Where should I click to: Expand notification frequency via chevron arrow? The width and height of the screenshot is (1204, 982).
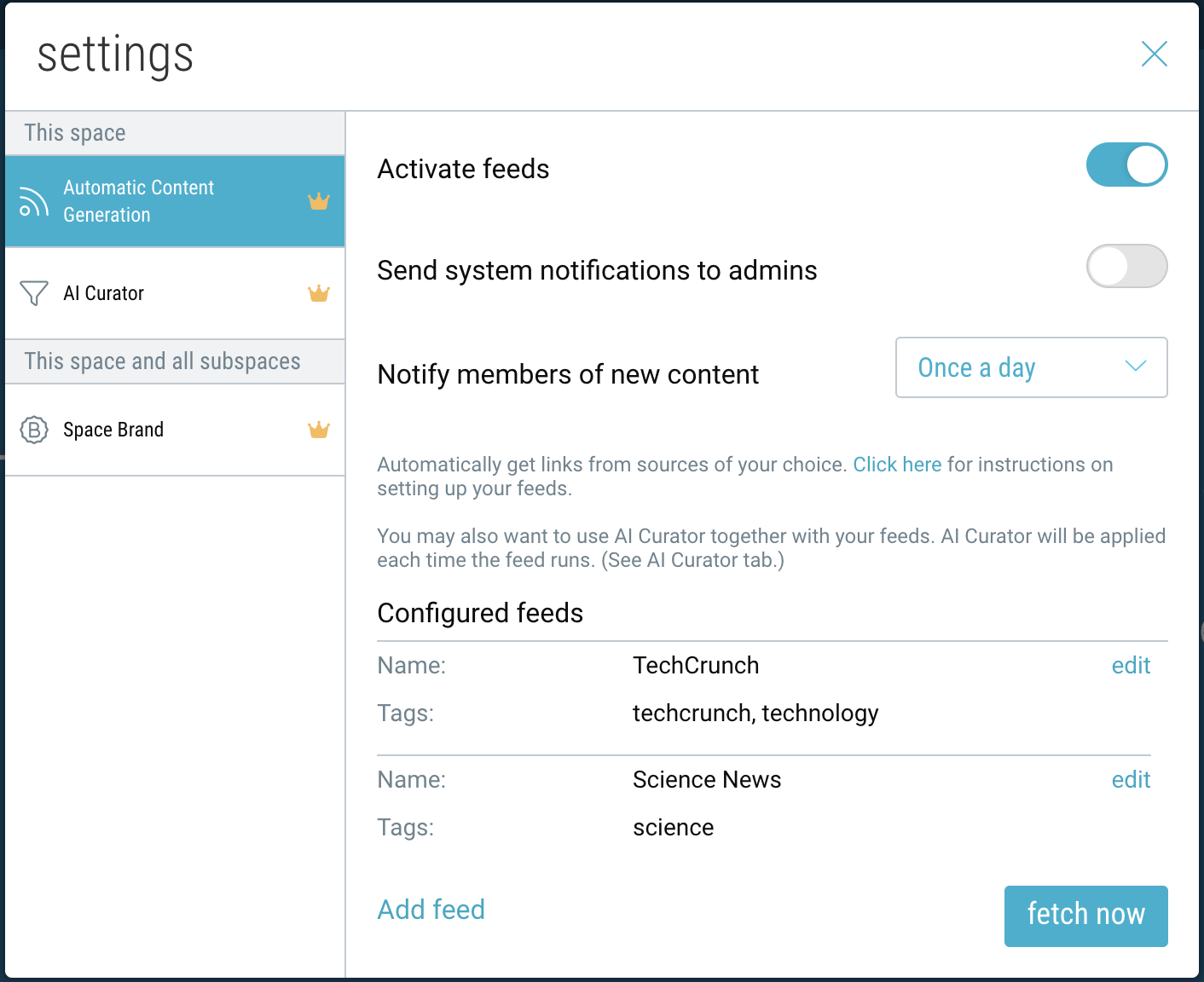tap(1135, 367)
